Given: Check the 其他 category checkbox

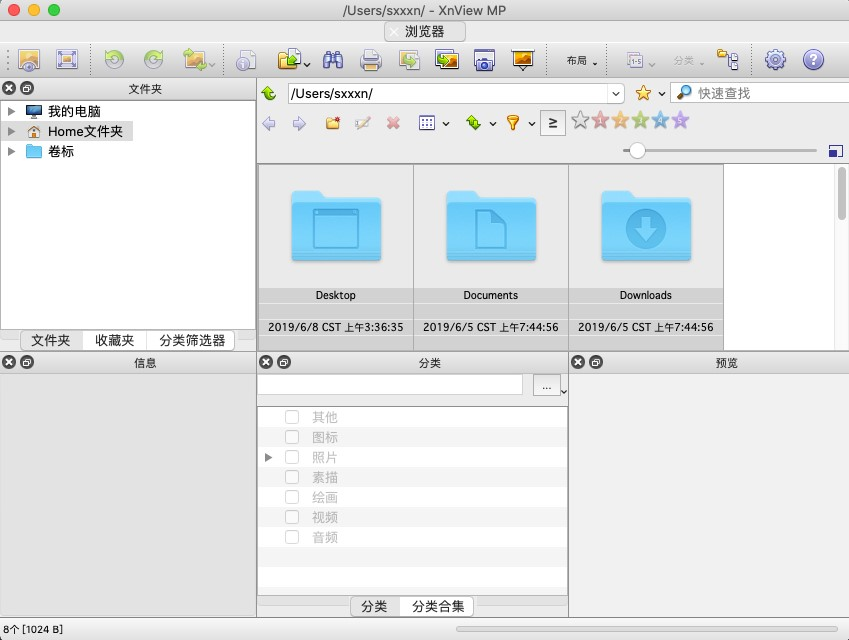Looking at the screenshot, I should (x=292, y=417).
